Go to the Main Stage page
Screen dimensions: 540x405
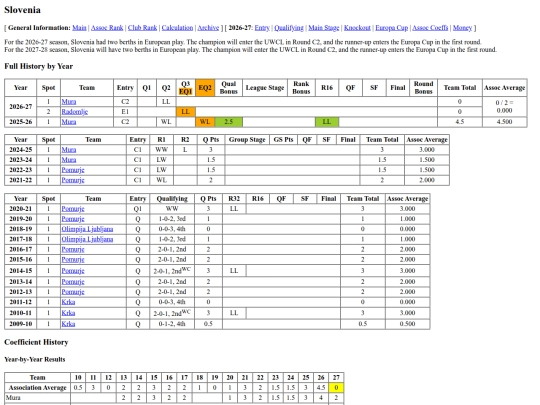[x=323, y=28]
